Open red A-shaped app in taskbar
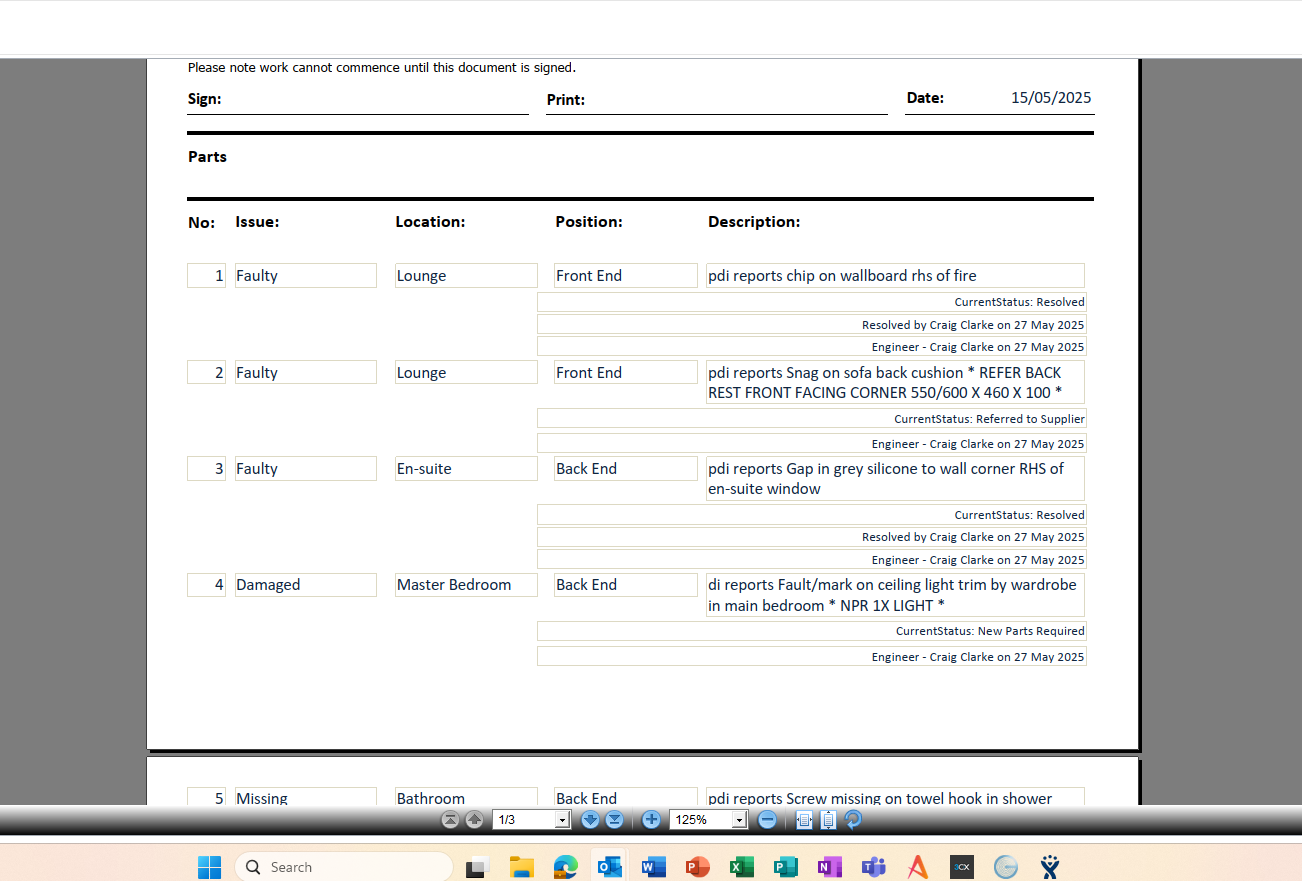Screen dimensions: 1302x881 (917, 867)
